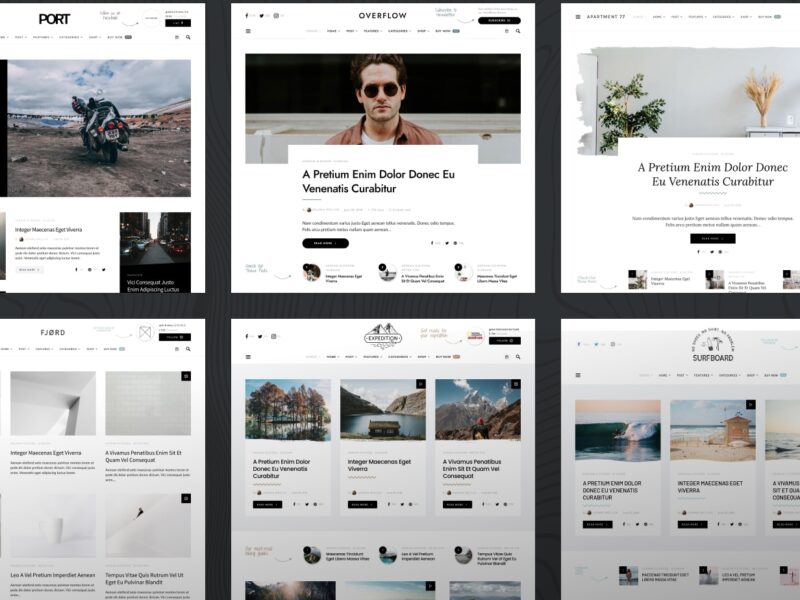
Task: Click the shopping bag icon in Fjord demo
Action: [x=177, y=349]
